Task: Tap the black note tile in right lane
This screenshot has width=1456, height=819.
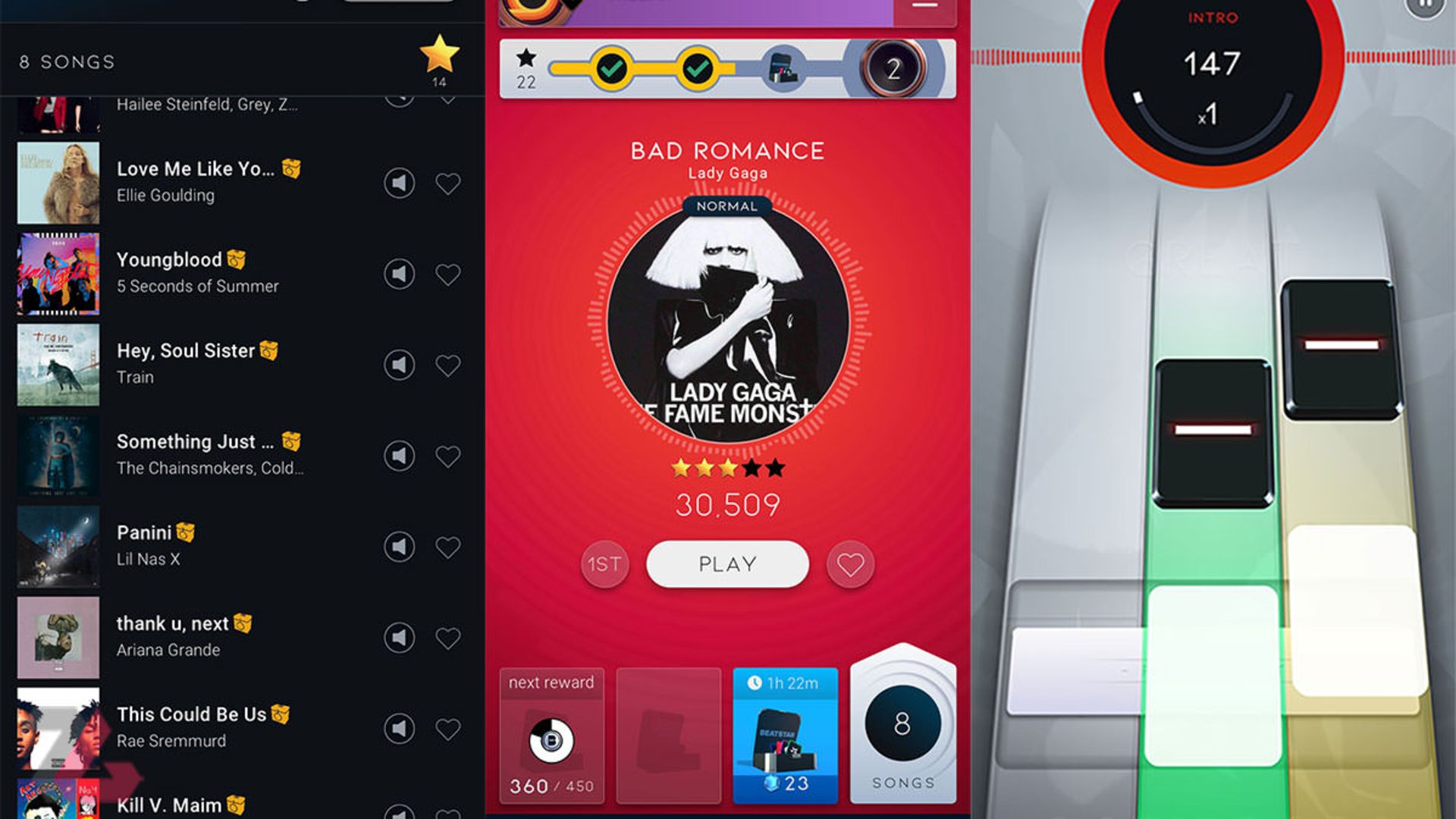Action: (1341, 349)
